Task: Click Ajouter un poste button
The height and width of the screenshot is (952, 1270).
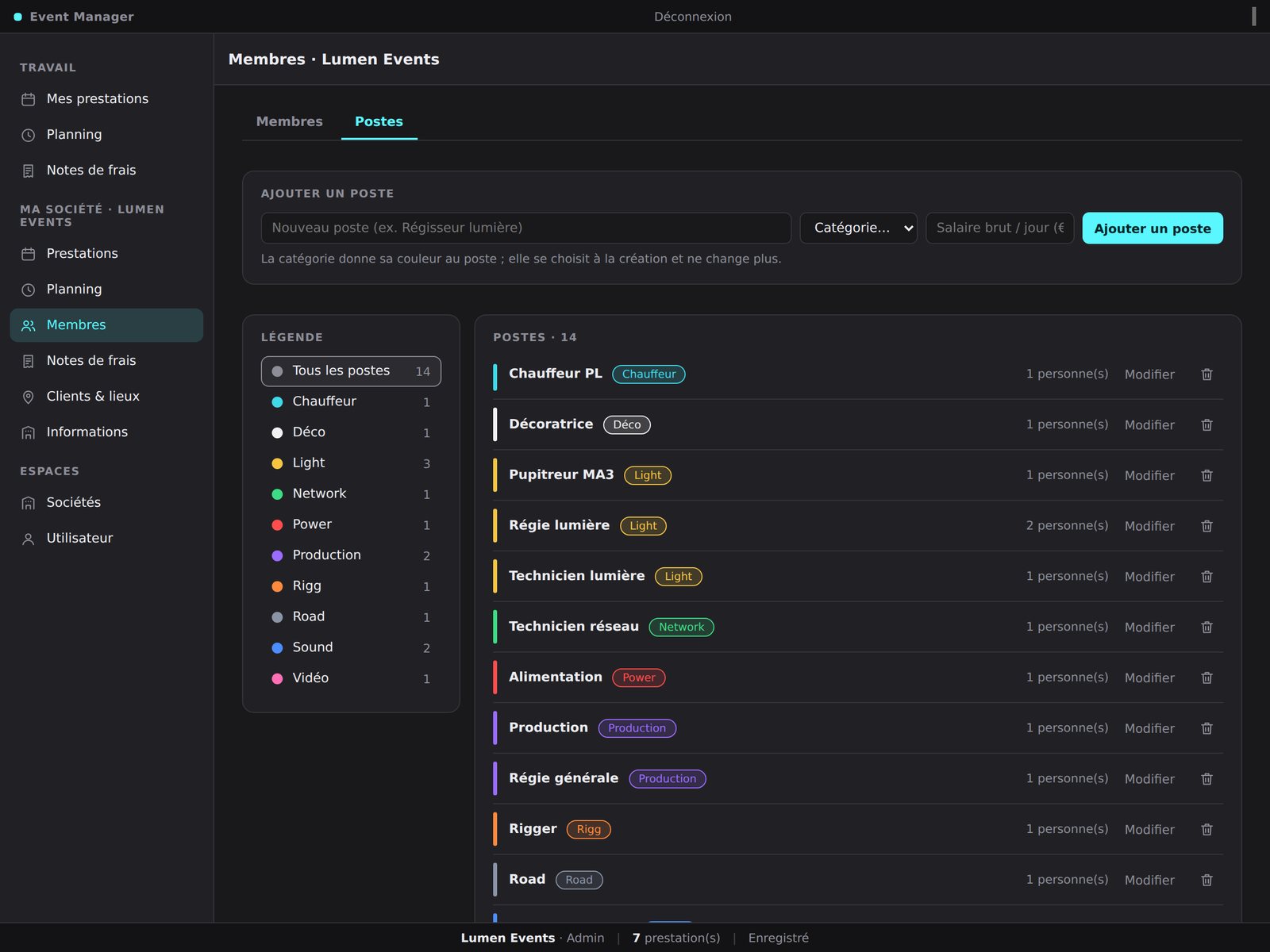Action: tap(1153, 228)
